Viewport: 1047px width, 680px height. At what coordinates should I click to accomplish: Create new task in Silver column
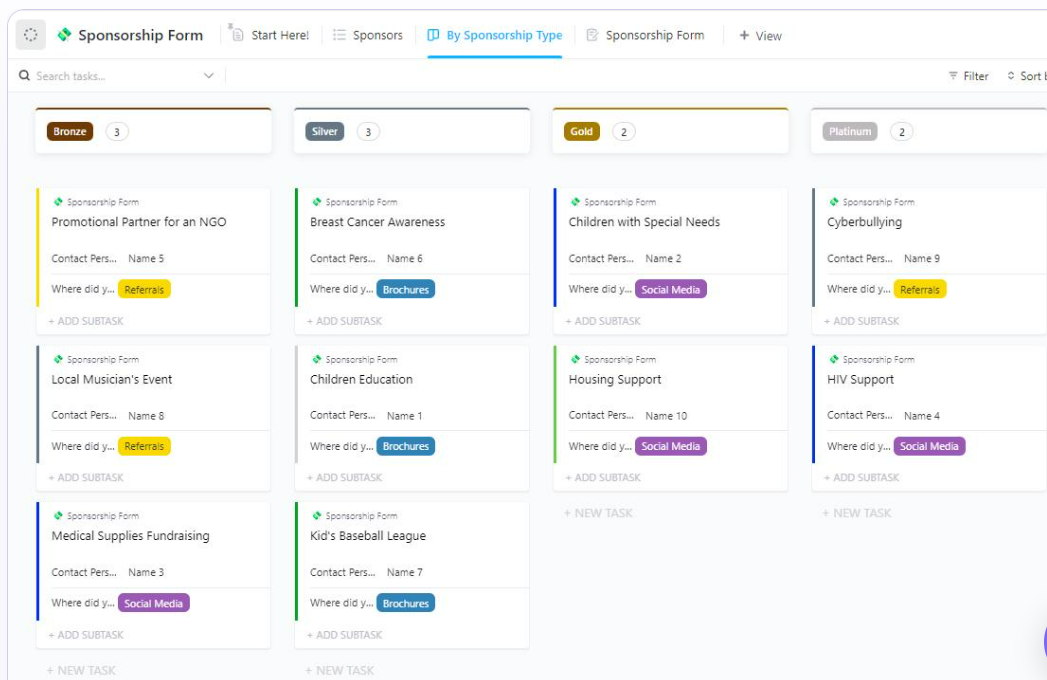tap(340, 670)
